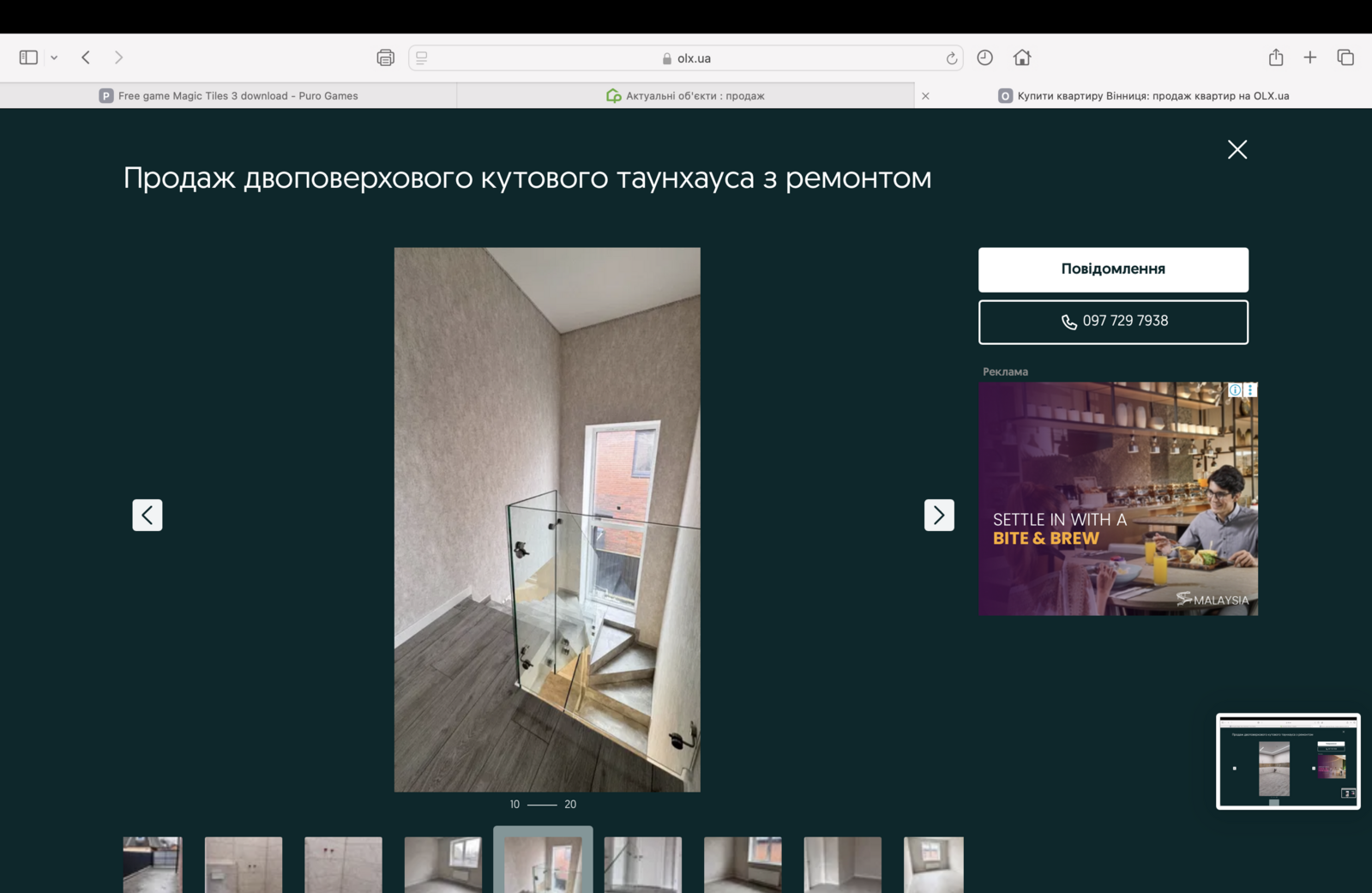Close the gallery with X button
The height and width of the screenshot is (893, 1372).
click(x=1237, y=150)
